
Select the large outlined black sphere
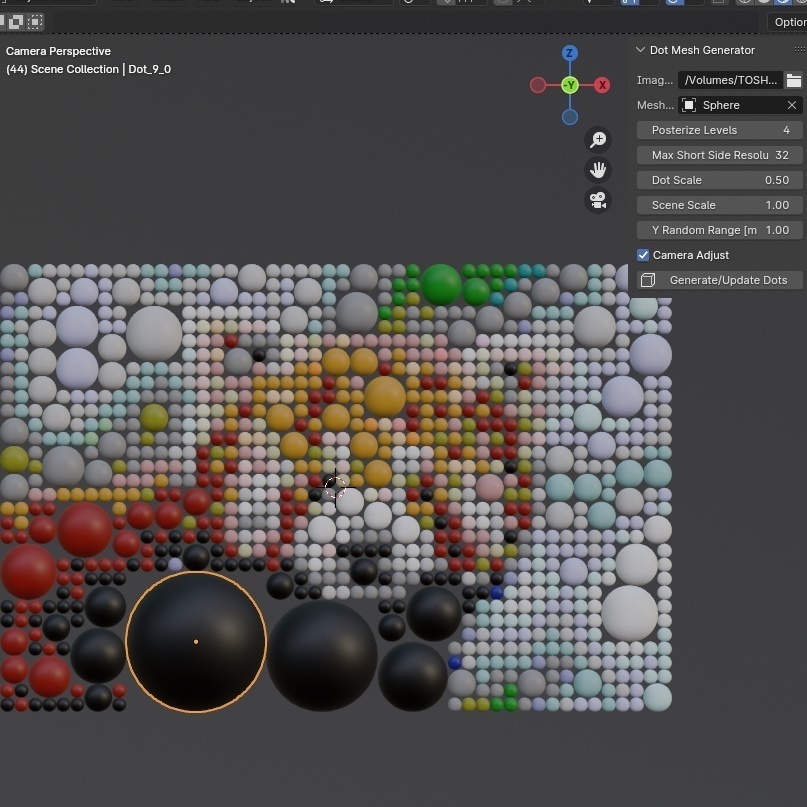[x=196, y=641]
